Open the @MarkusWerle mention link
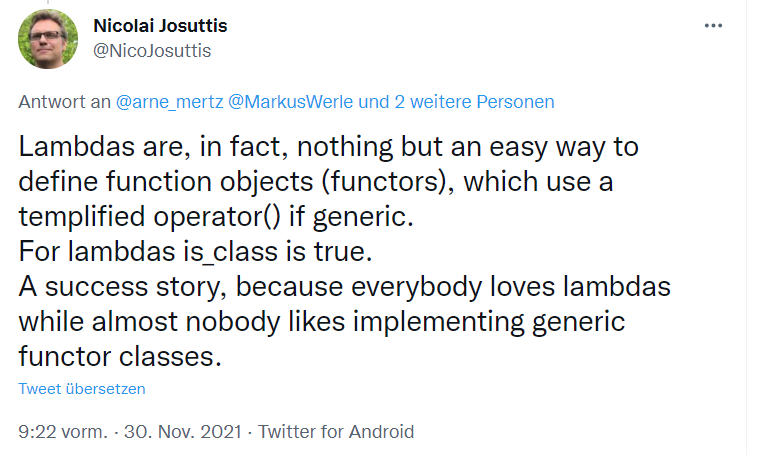This screenshot has height=455, width=780. click(291, 102)
